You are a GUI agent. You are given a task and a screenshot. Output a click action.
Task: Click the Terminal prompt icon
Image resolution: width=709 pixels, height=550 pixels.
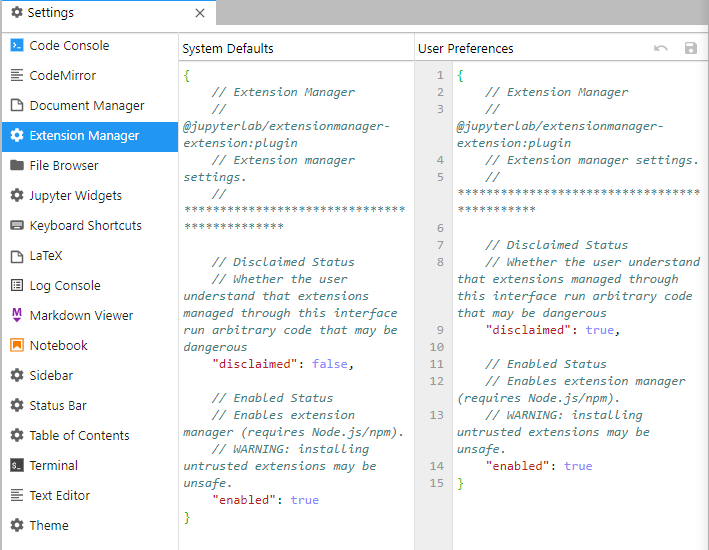17,465
